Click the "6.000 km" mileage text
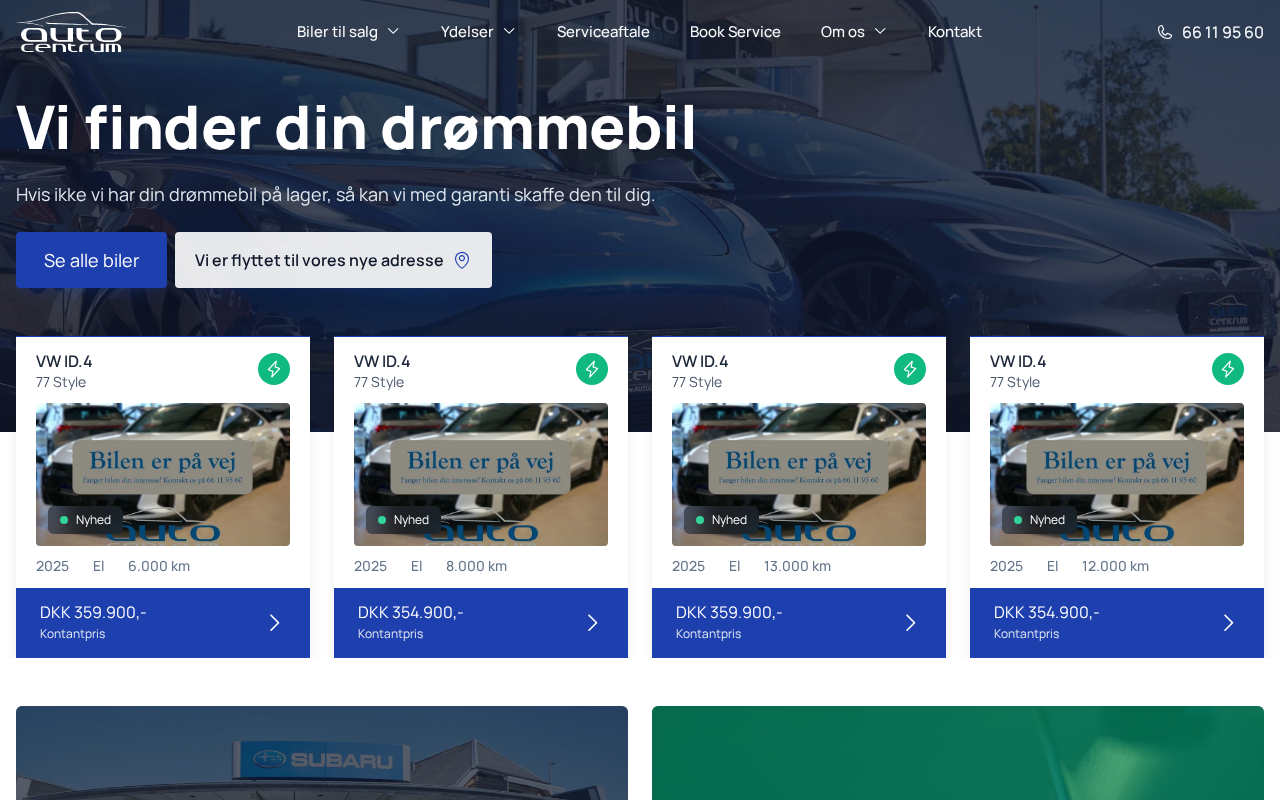This screenshot has height=800, width=1280. coord(159,566)
